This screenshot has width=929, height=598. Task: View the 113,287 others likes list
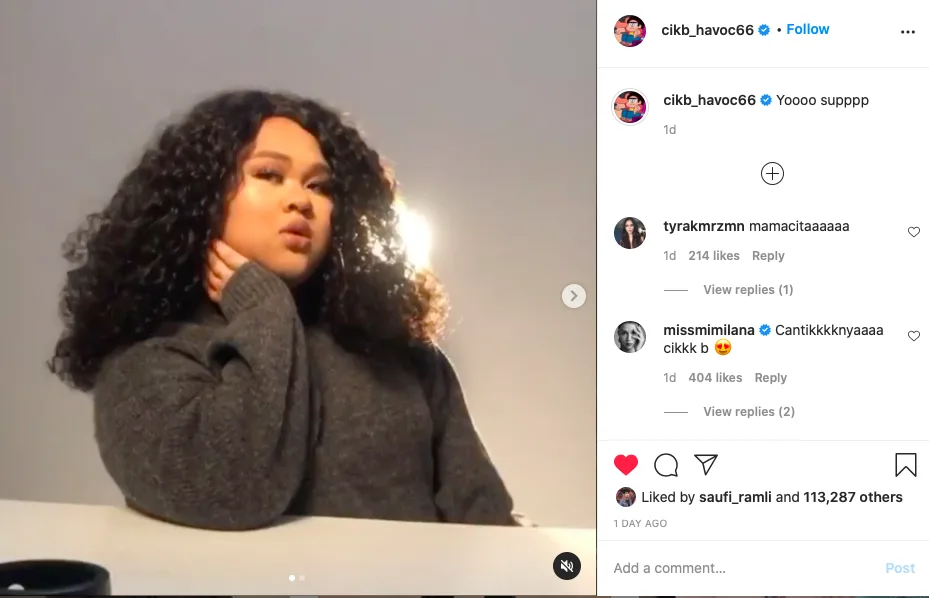point(853,497)
